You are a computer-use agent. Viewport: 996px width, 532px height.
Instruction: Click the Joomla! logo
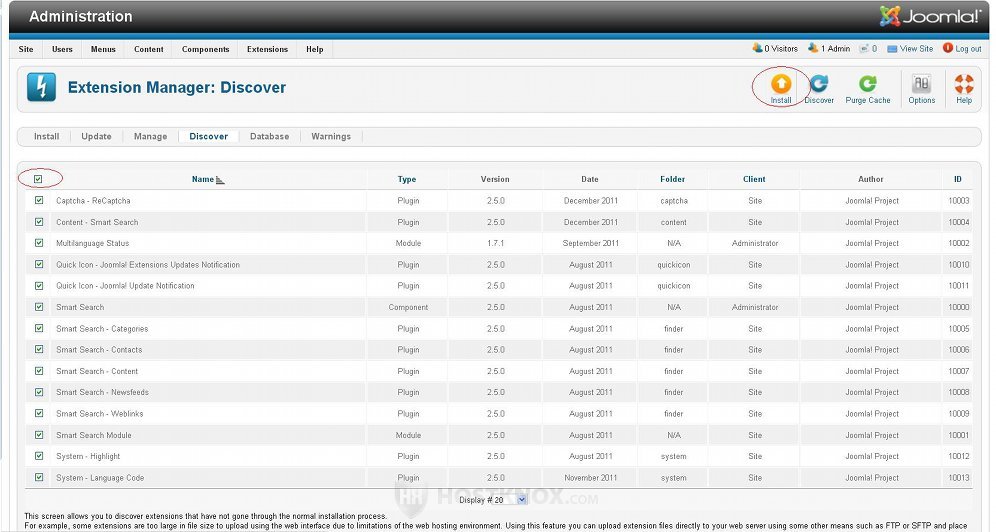(x=930, y=16)
